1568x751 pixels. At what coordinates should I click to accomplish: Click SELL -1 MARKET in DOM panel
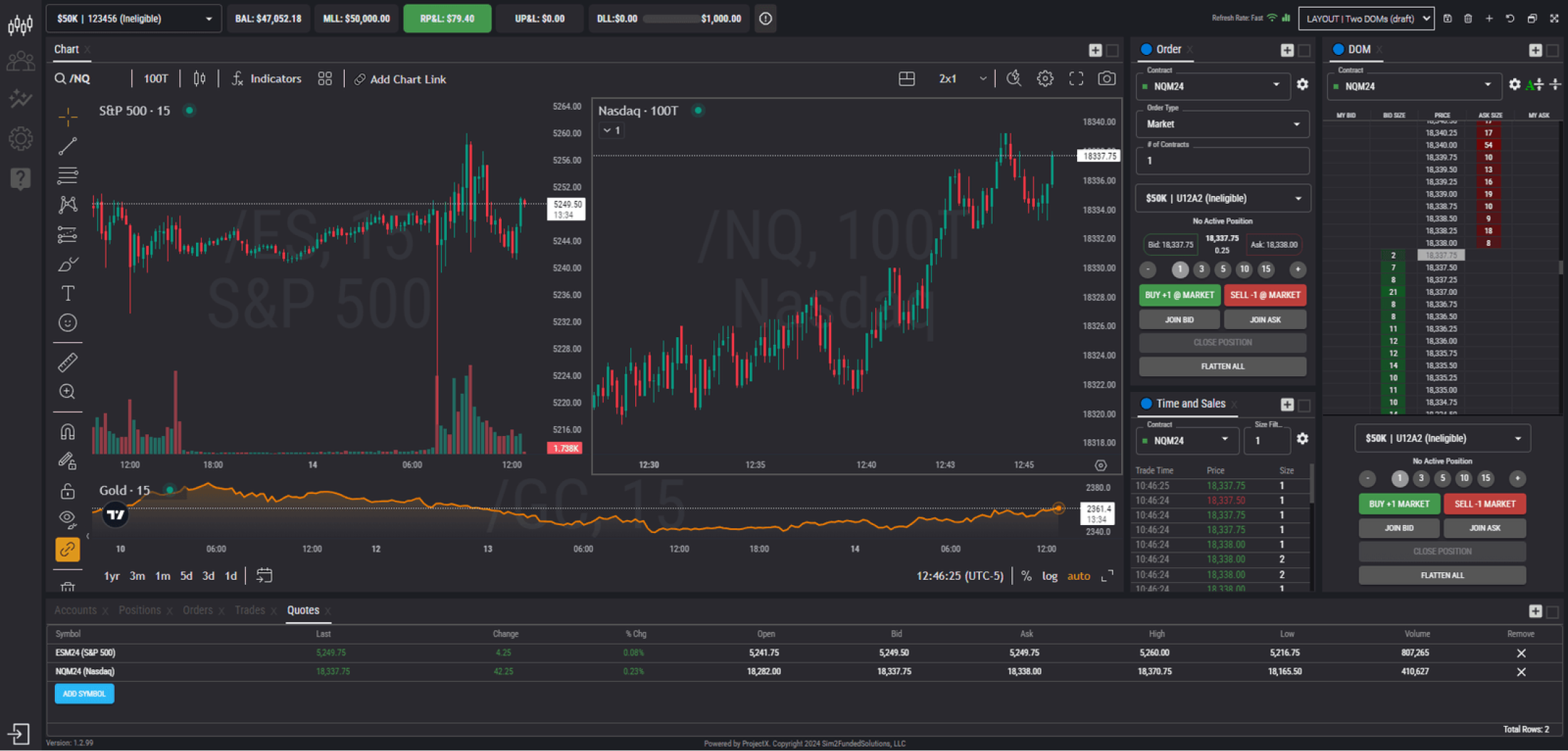pyautogui.click(x=1485, y=504)
